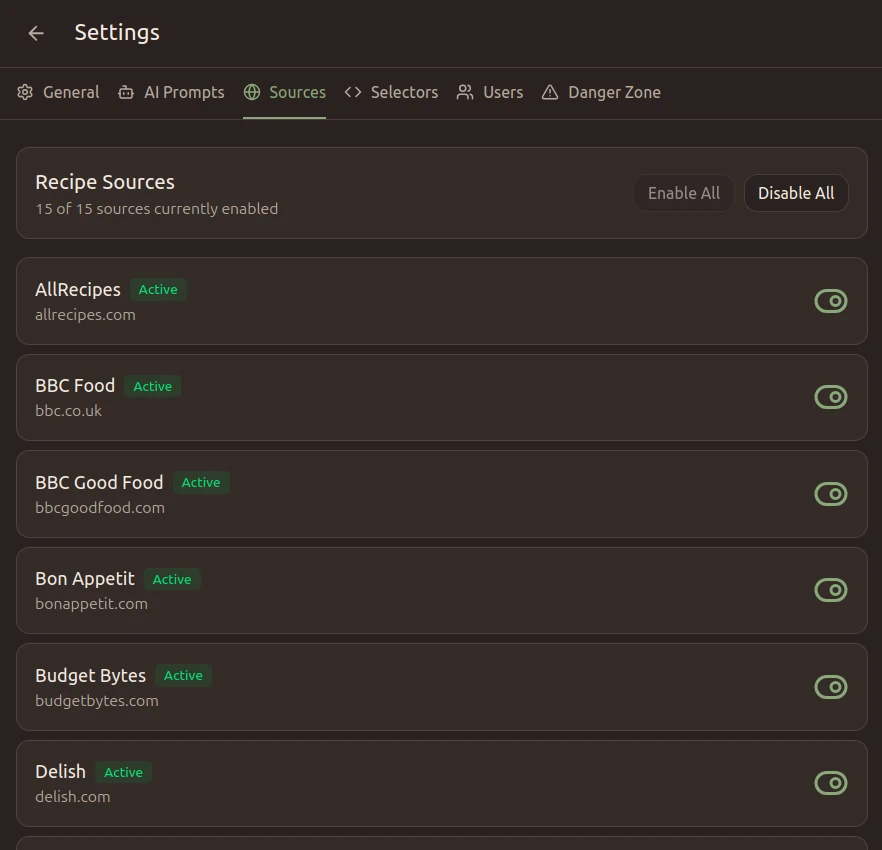Toggle the BBC Good Food switch
882x850 pixels.
click(831, 493)
